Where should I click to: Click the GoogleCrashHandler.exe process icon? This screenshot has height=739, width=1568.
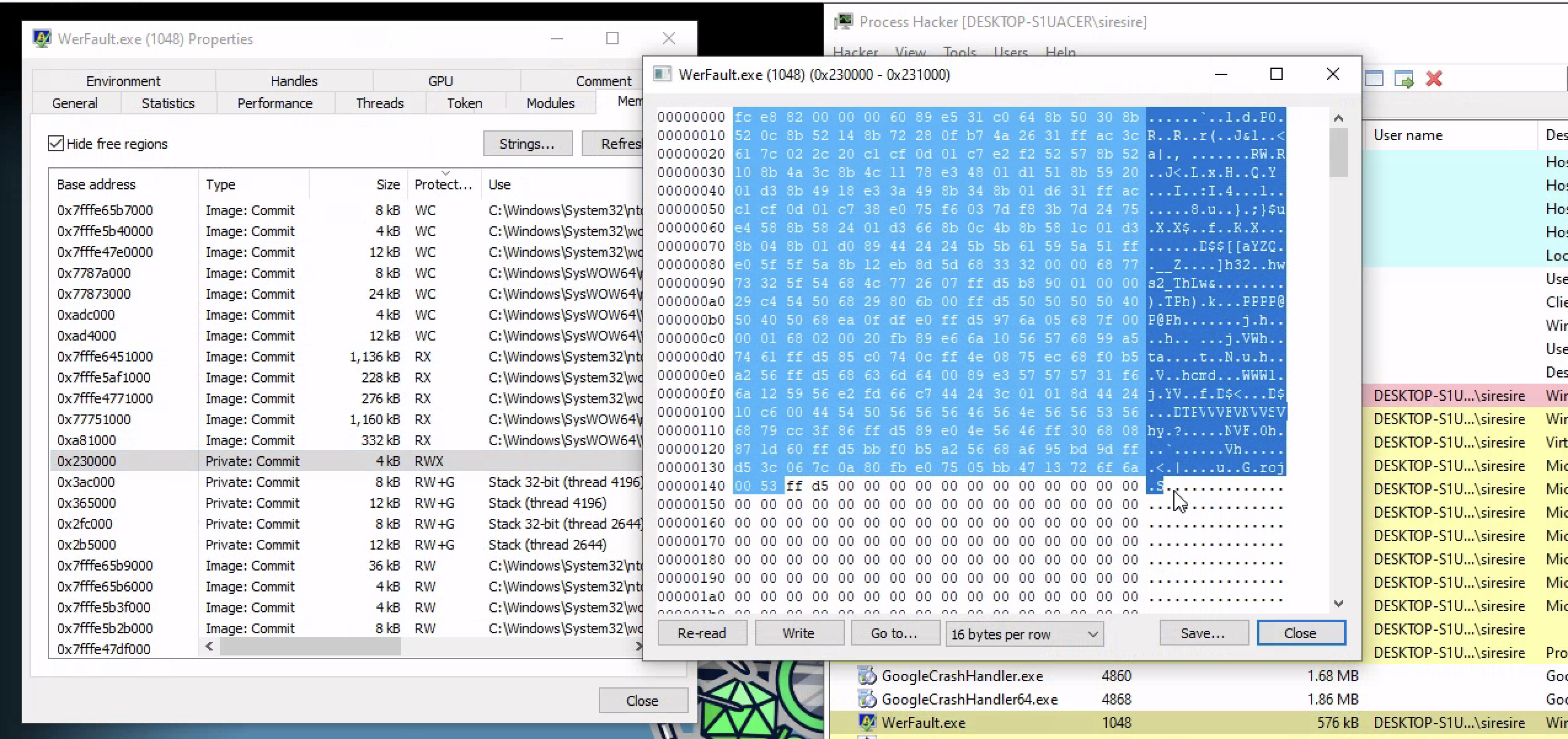(867, 676)
